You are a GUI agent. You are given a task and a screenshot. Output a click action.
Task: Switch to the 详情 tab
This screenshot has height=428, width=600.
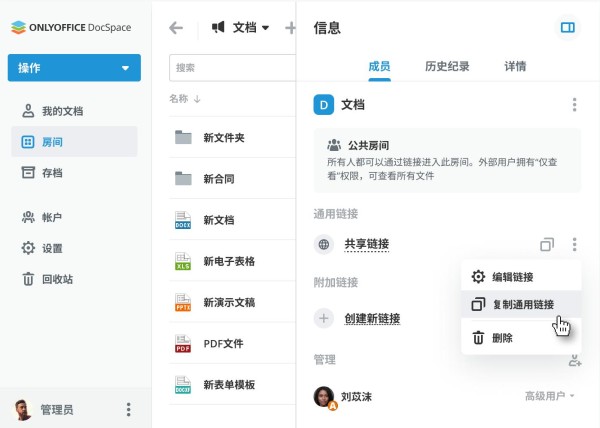[515, 67]
